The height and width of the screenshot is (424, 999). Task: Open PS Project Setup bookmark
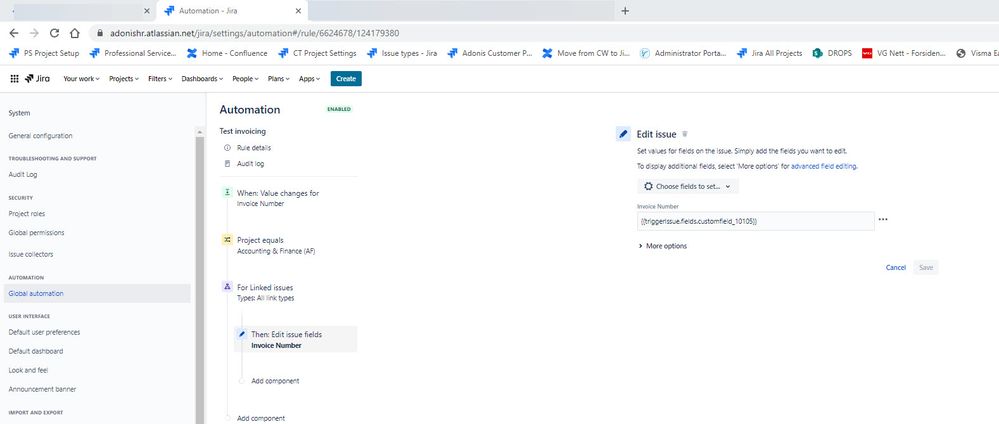click(x=44, y=54)
